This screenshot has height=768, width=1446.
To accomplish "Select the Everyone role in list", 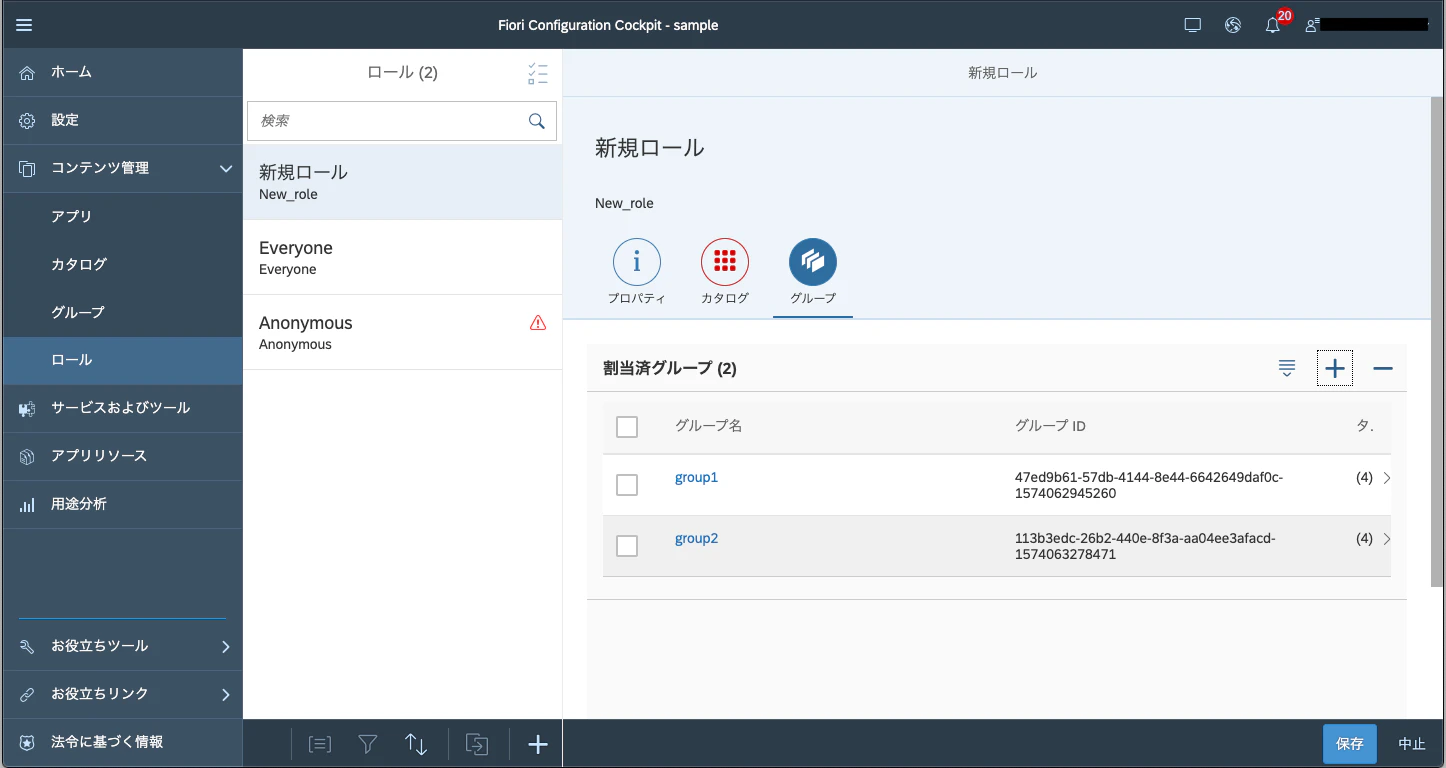I will click(x=402, y=257).
